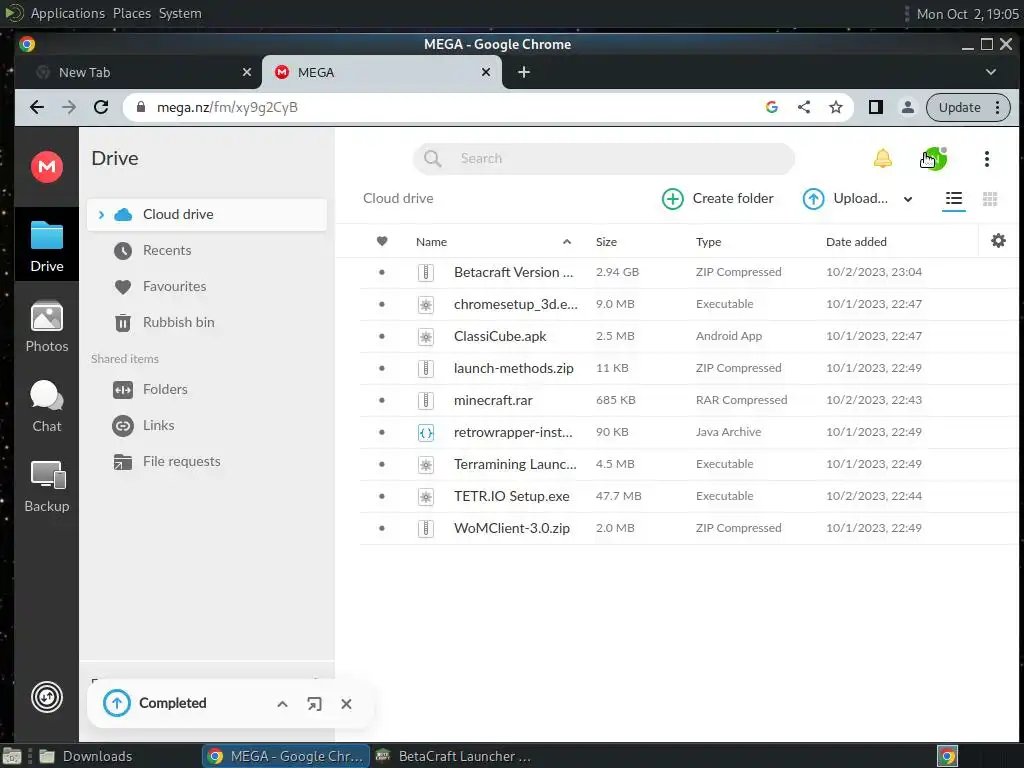Select launch-methods.zip file
This screenshot has height=768, width=1024.
tap(689, 368)
